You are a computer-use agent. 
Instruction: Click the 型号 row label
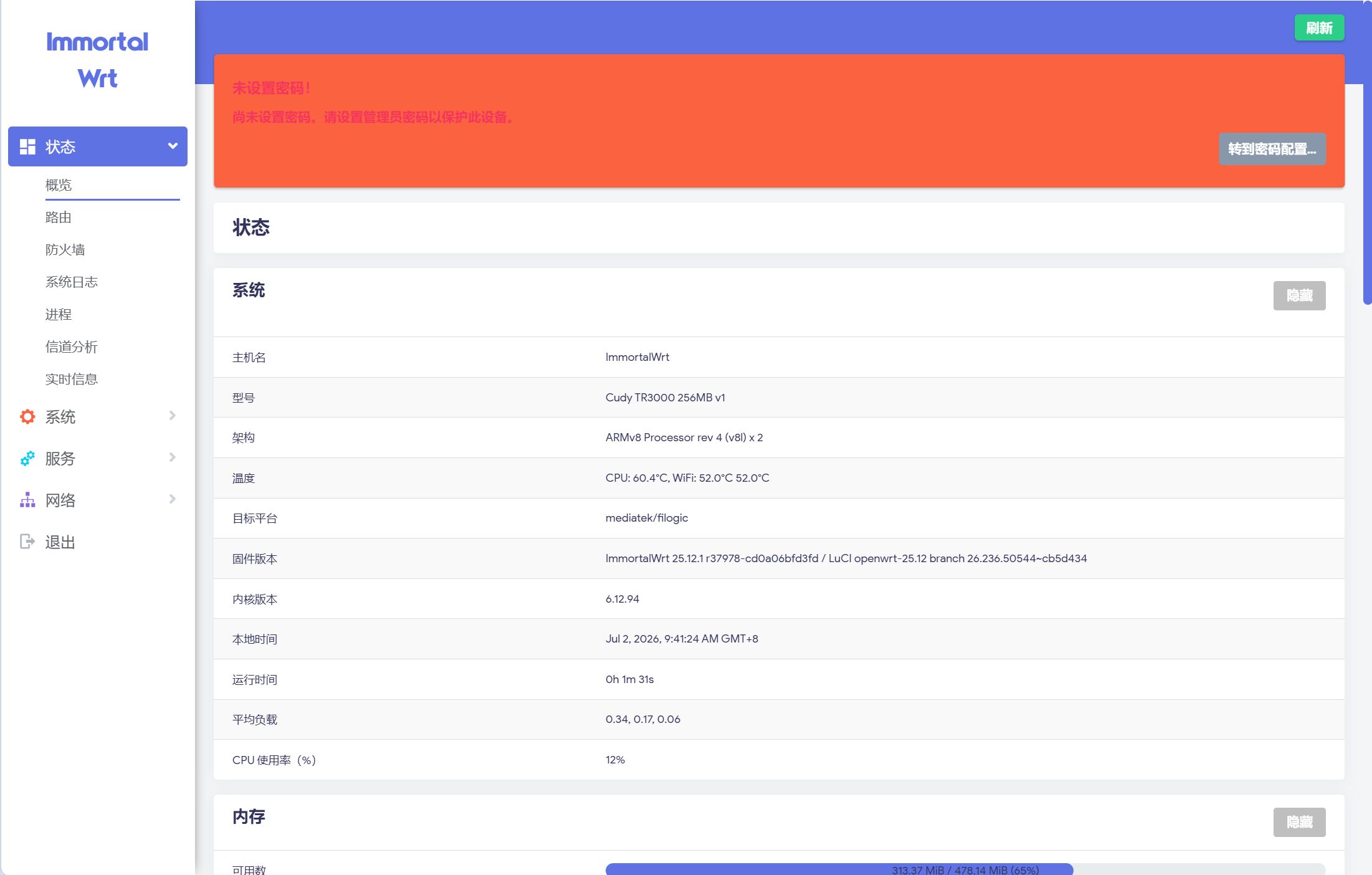point(244,398)
